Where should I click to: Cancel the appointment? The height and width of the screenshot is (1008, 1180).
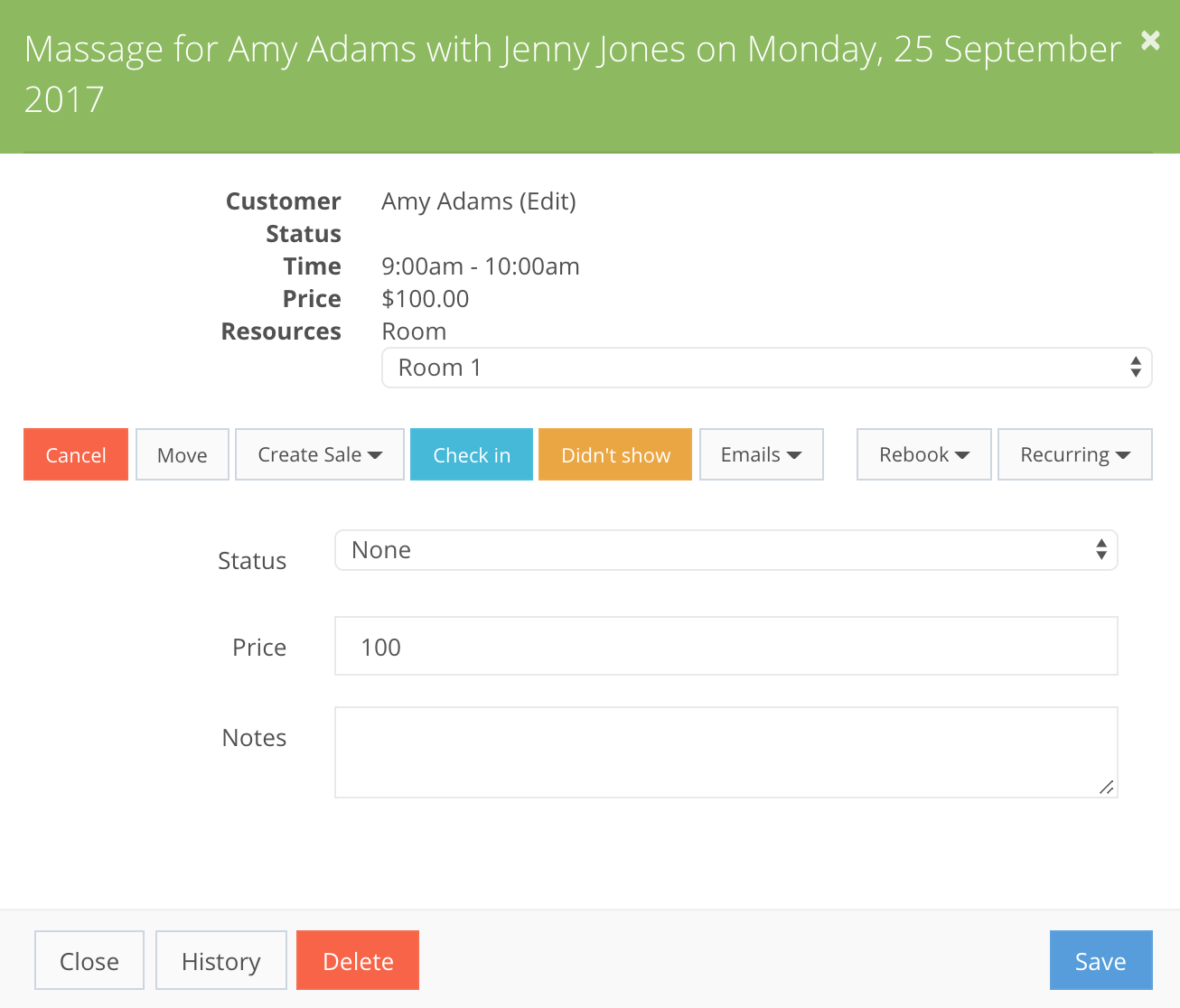coord(75,454)
